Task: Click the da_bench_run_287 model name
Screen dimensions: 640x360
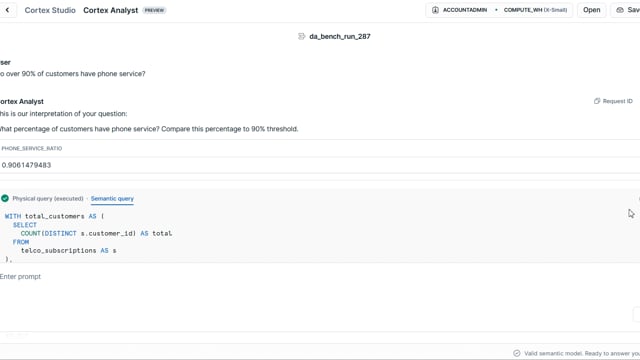Action: (x=340, y=36)
